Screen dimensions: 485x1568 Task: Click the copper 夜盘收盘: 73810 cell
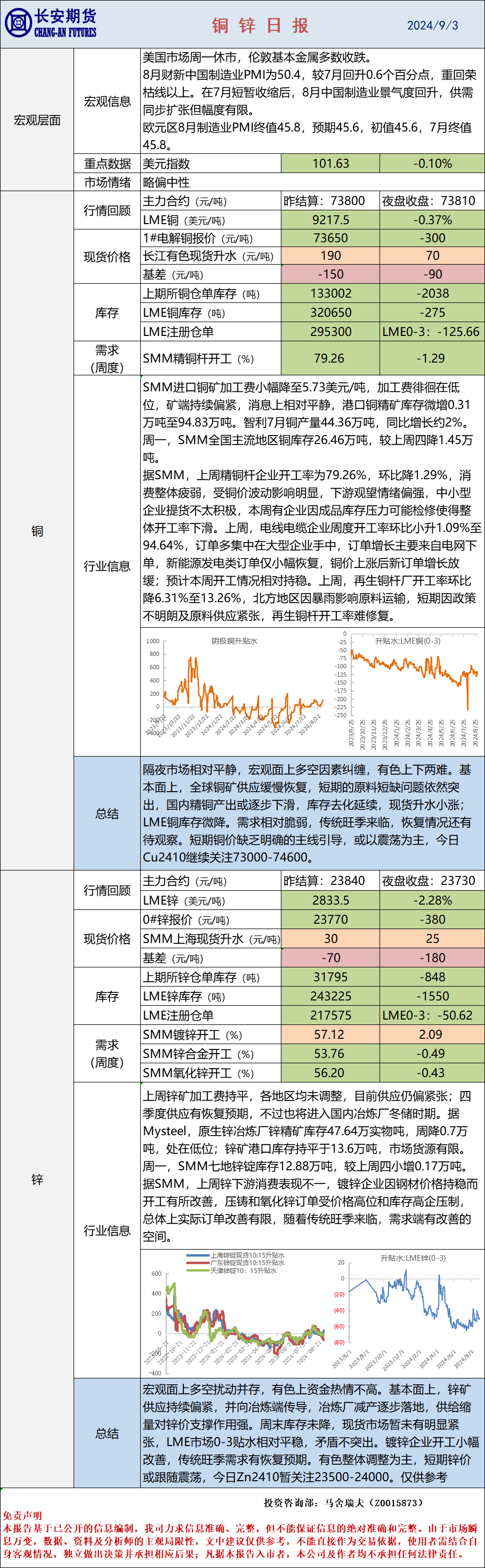(432, 201)
